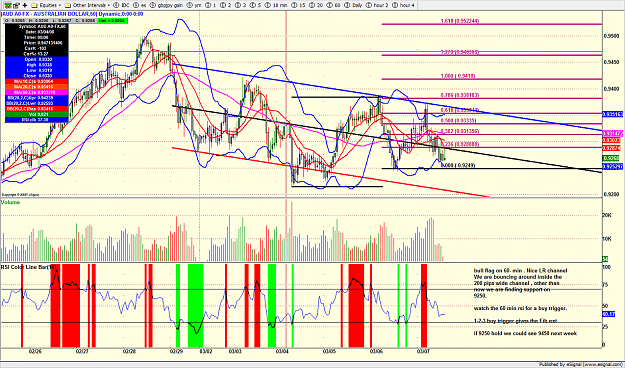Click the 1.618 Fibonacci level label
625x368 pixels.
click(x=460, y=21)
